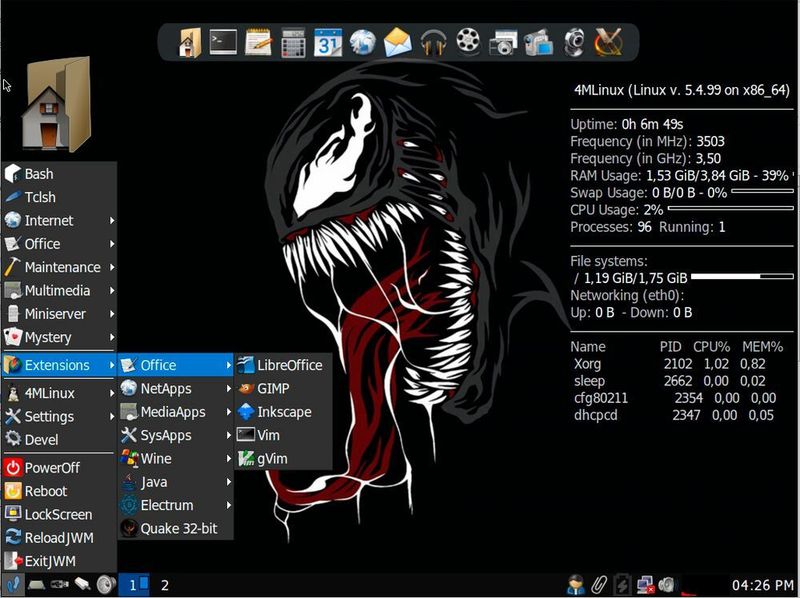This screenshot has width=800, height=598.
Task: Expand the 4MLinux submenu arrow
Action: coord(112,393)
